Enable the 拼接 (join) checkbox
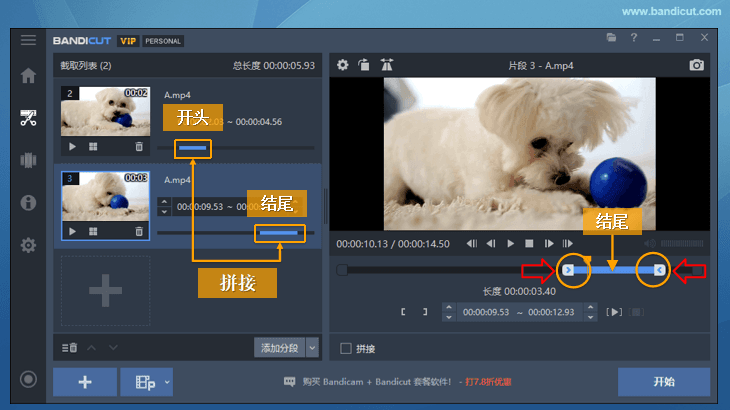 (346, 349)
